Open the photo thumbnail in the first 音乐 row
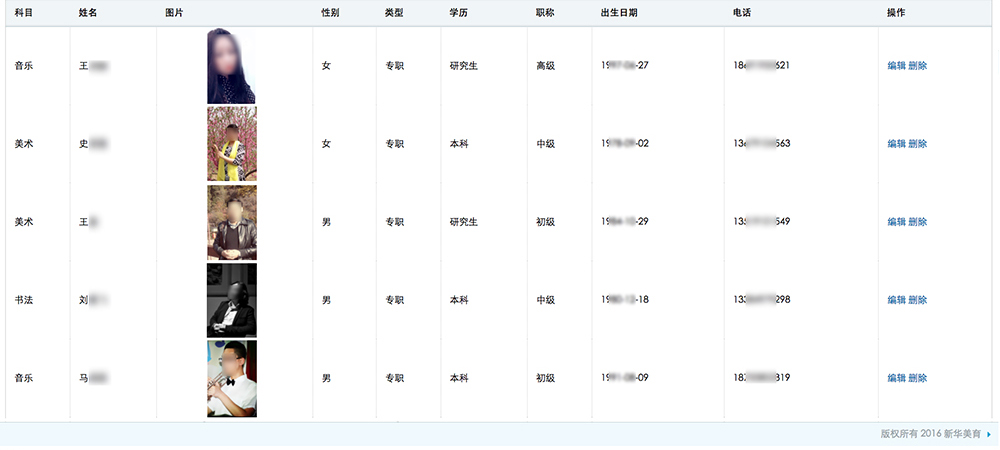 coord(231,66)
